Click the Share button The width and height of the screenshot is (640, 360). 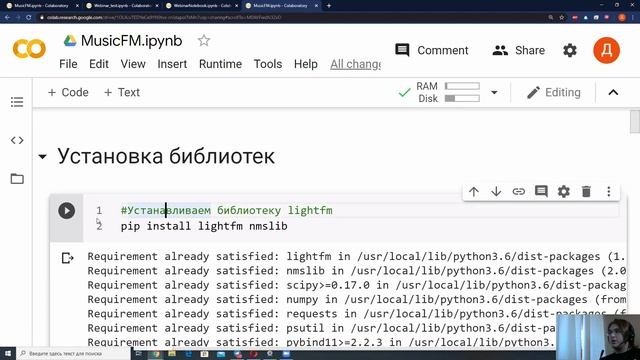518,50
